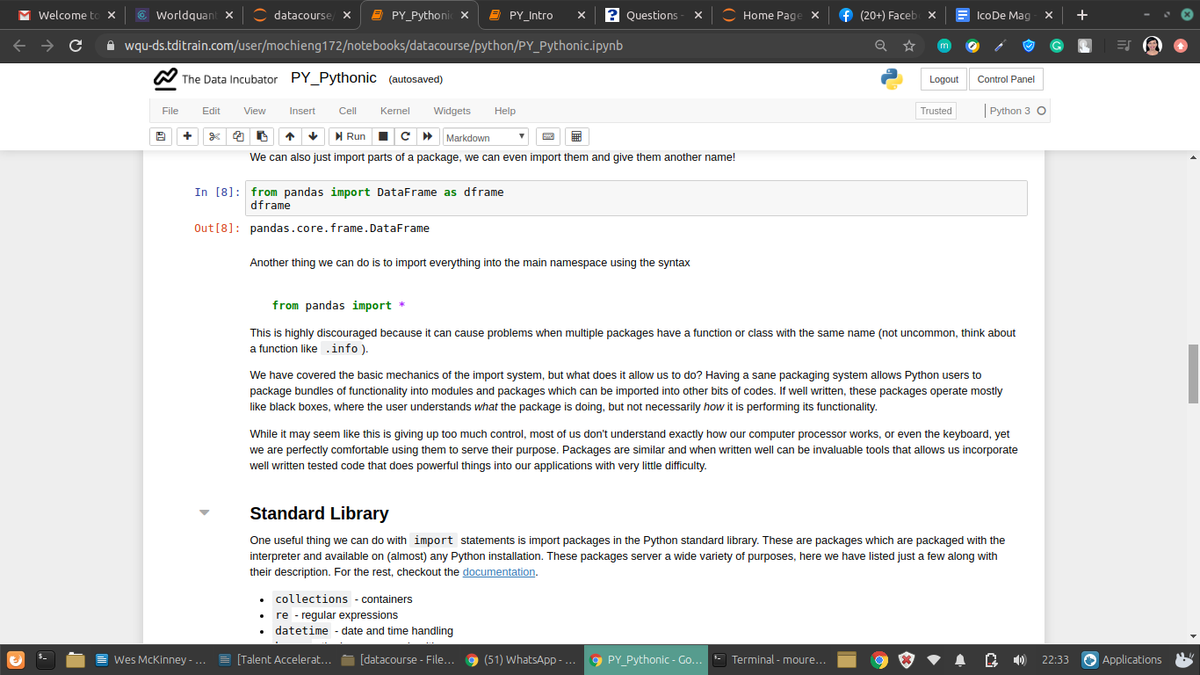The image size is (1200, 675).
Task: Restart the kernel icon
Action: click(x=405, y=137)
